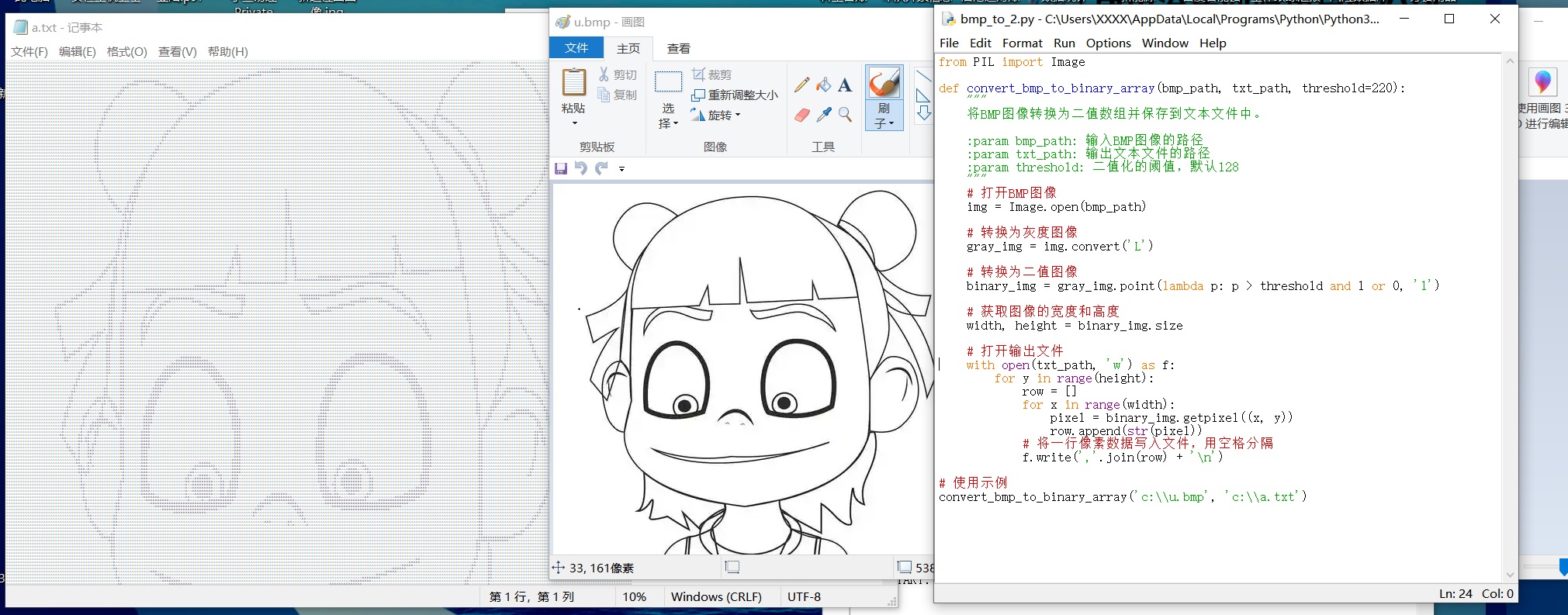Open Notepad 查看(V) menu
Image resolution: width=1568 pixels, height=615 pixels.
click(x=178, y=52)
